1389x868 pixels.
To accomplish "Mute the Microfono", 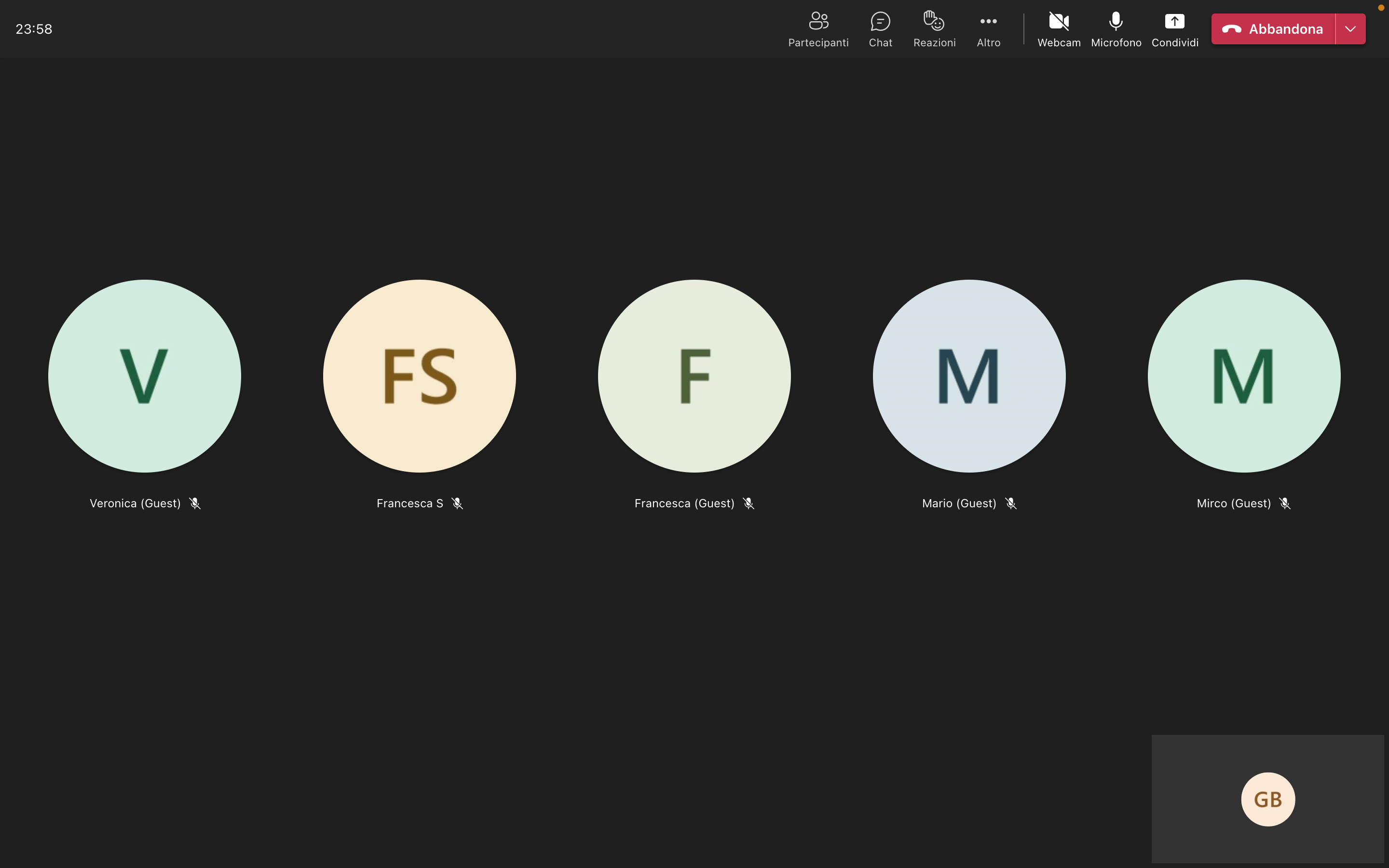I will [x=1115, y=29].
